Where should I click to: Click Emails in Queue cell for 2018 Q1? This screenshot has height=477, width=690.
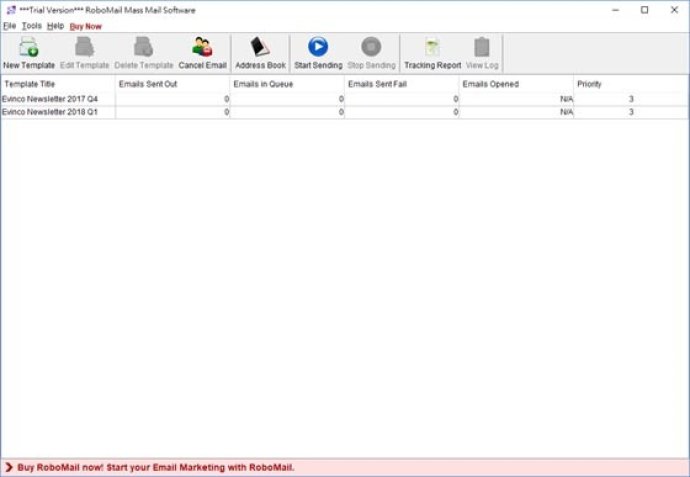pos(287,112)
